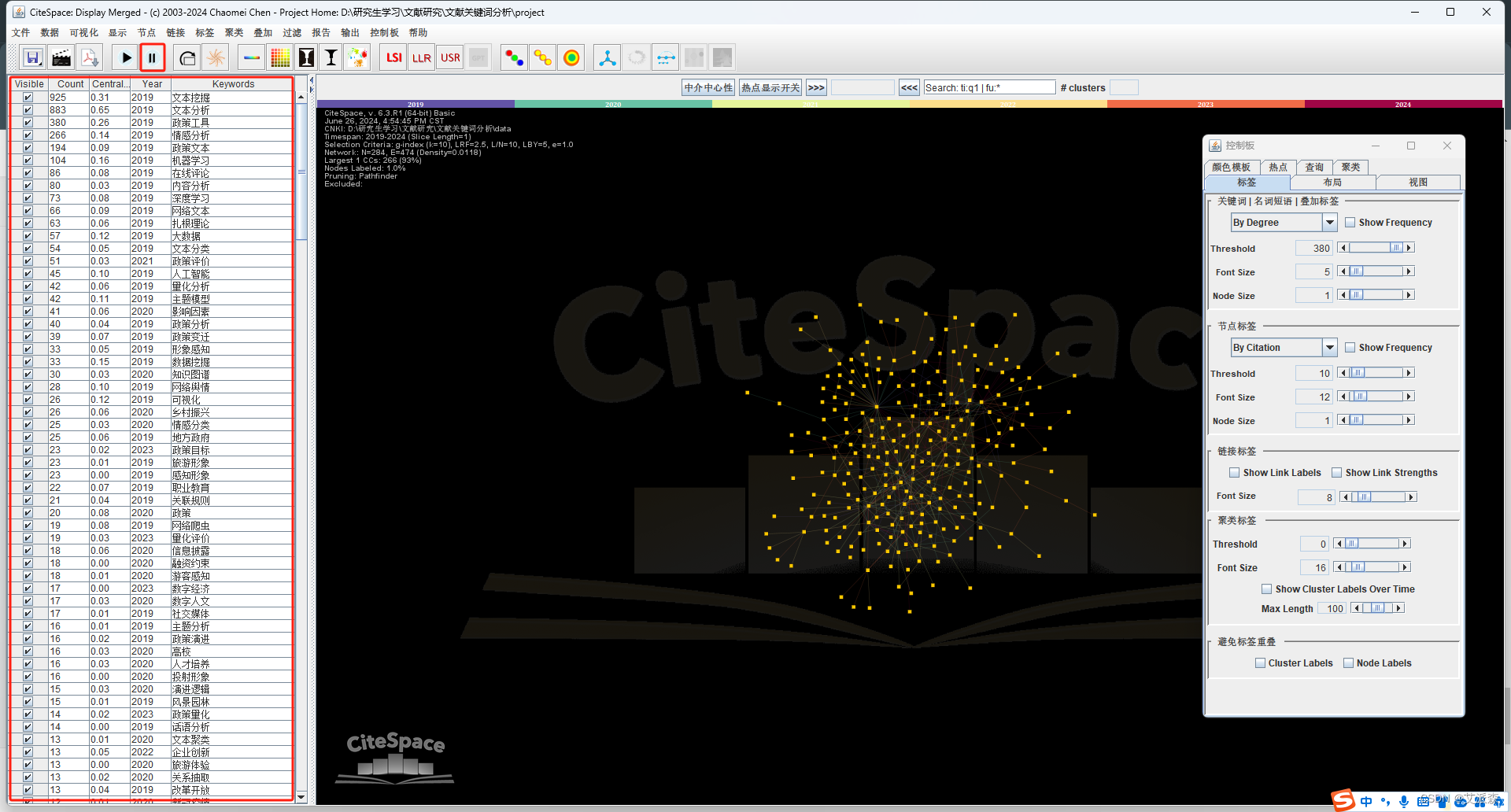Click the keyword table scrollbar down arrow

[301, 798]
